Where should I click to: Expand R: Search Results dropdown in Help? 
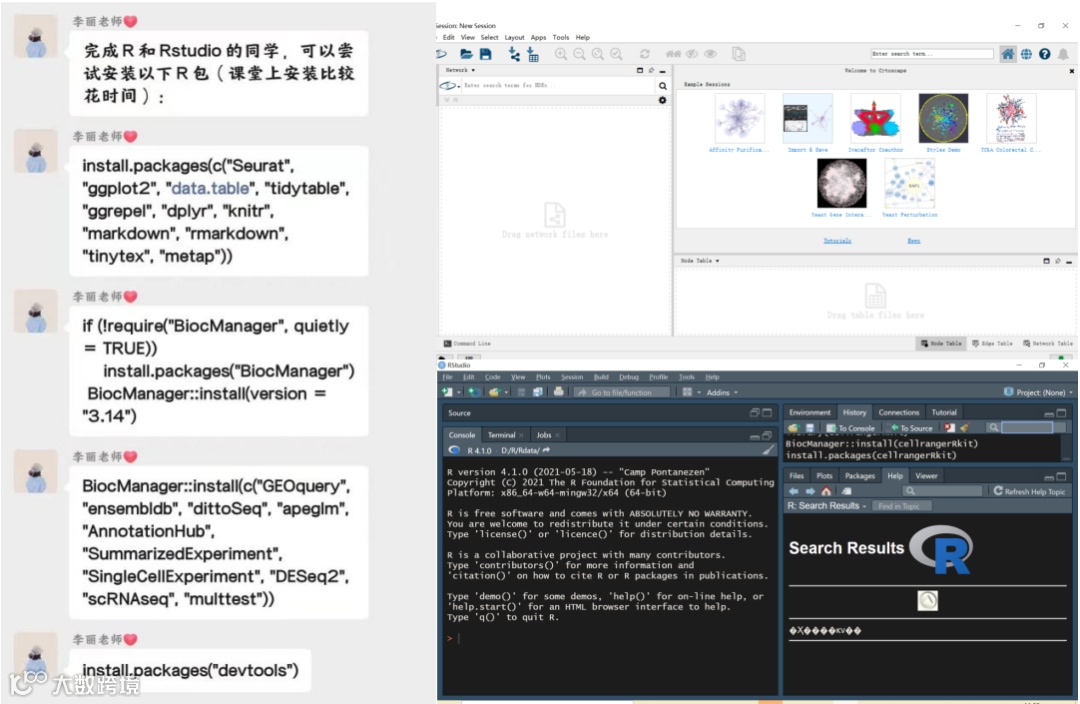(x=827, y=506)
